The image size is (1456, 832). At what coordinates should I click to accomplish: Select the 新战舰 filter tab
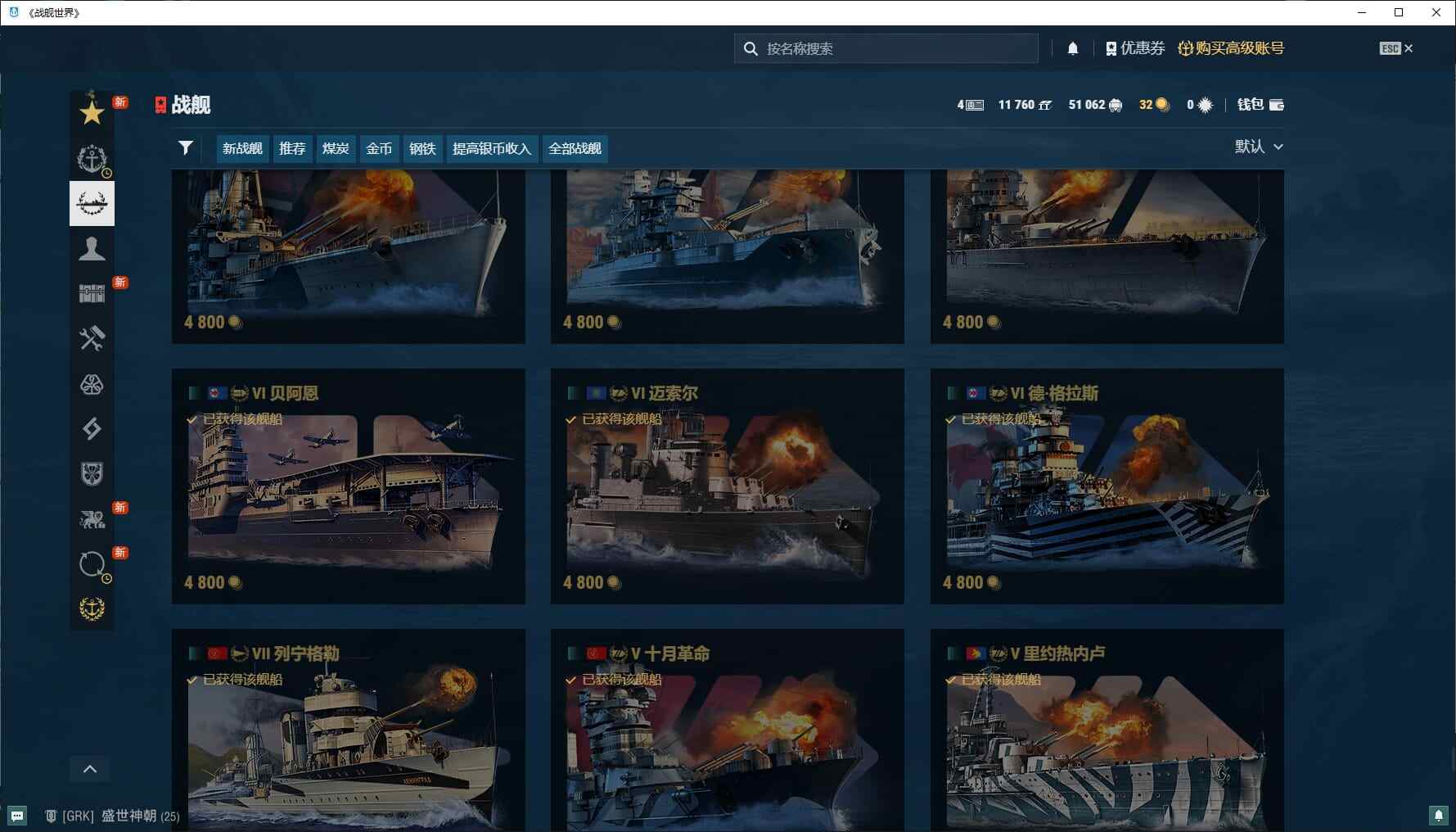point(242,148)
